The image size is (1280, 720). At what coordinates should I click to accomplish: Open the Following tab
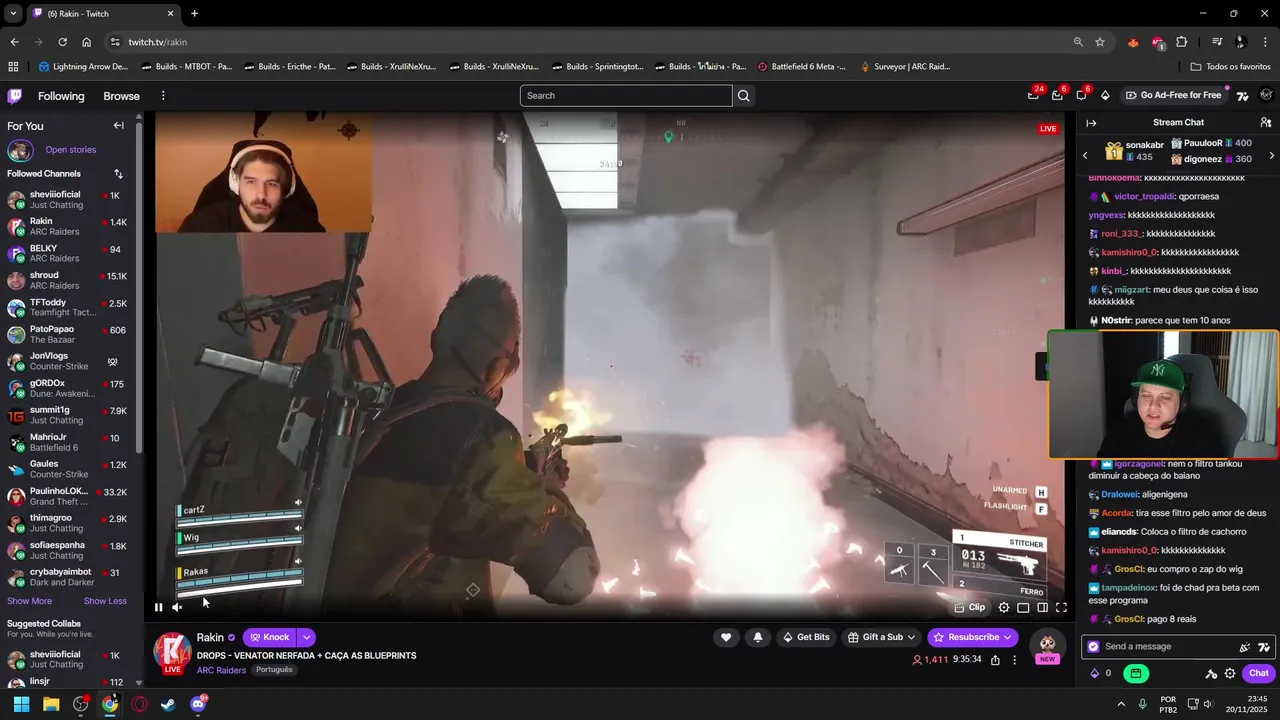61,96
